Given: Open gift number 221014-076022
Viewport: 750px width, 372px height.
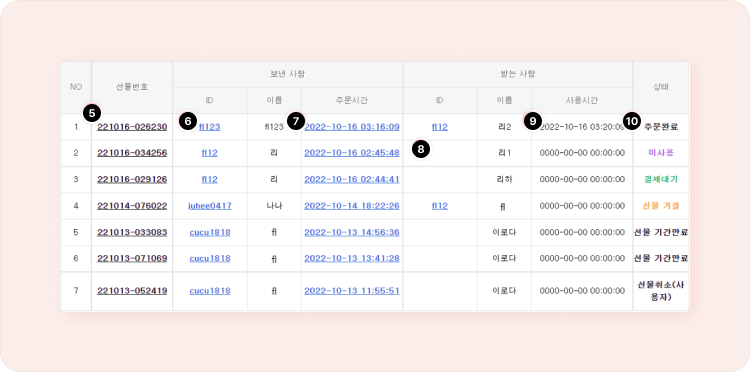Looking at the screenshot, I should click(132, 206).
